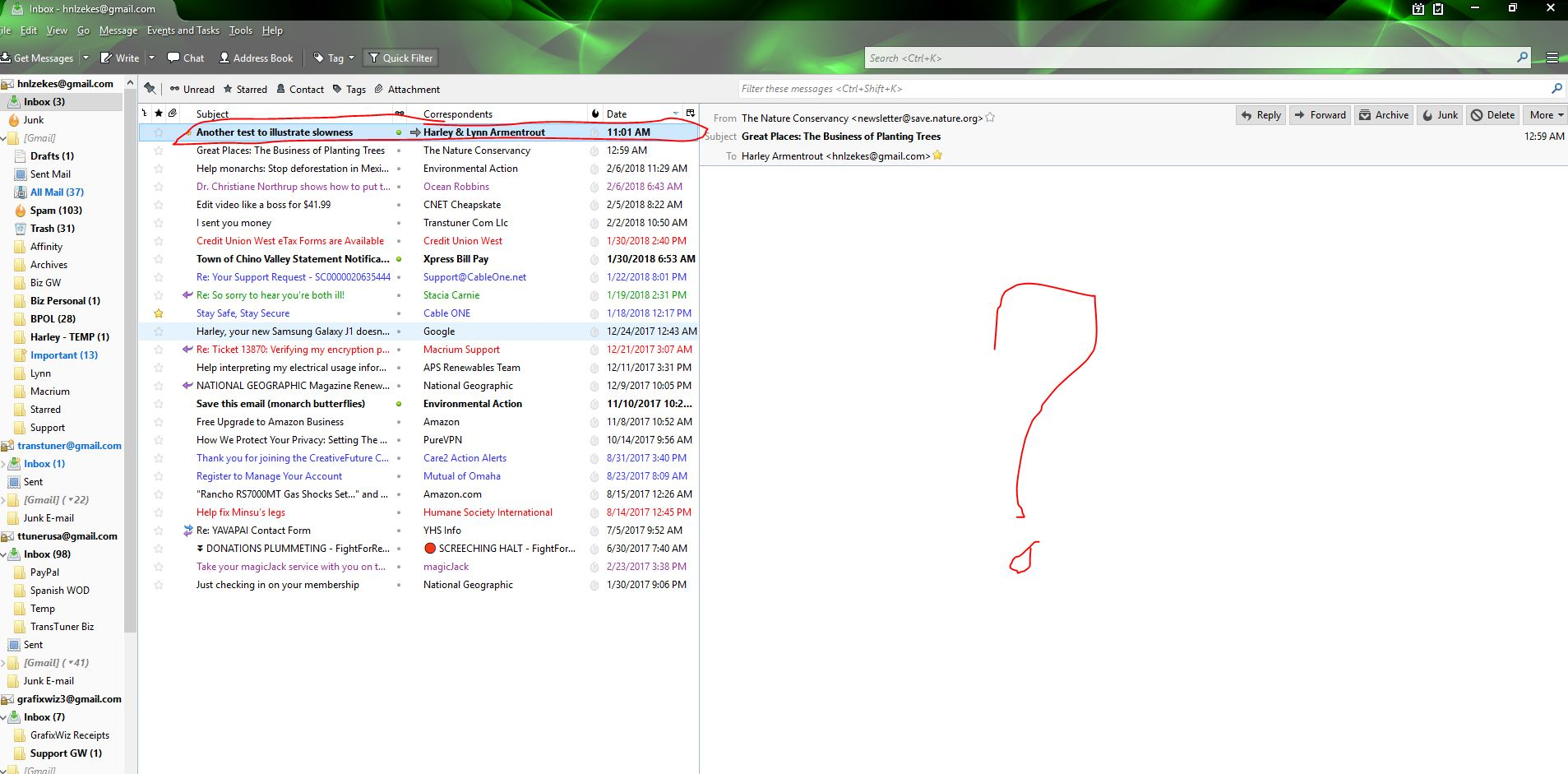The width and height of the screenshot is (1568, 774).
Task: Open the Message menu
Action: point(118,30)
